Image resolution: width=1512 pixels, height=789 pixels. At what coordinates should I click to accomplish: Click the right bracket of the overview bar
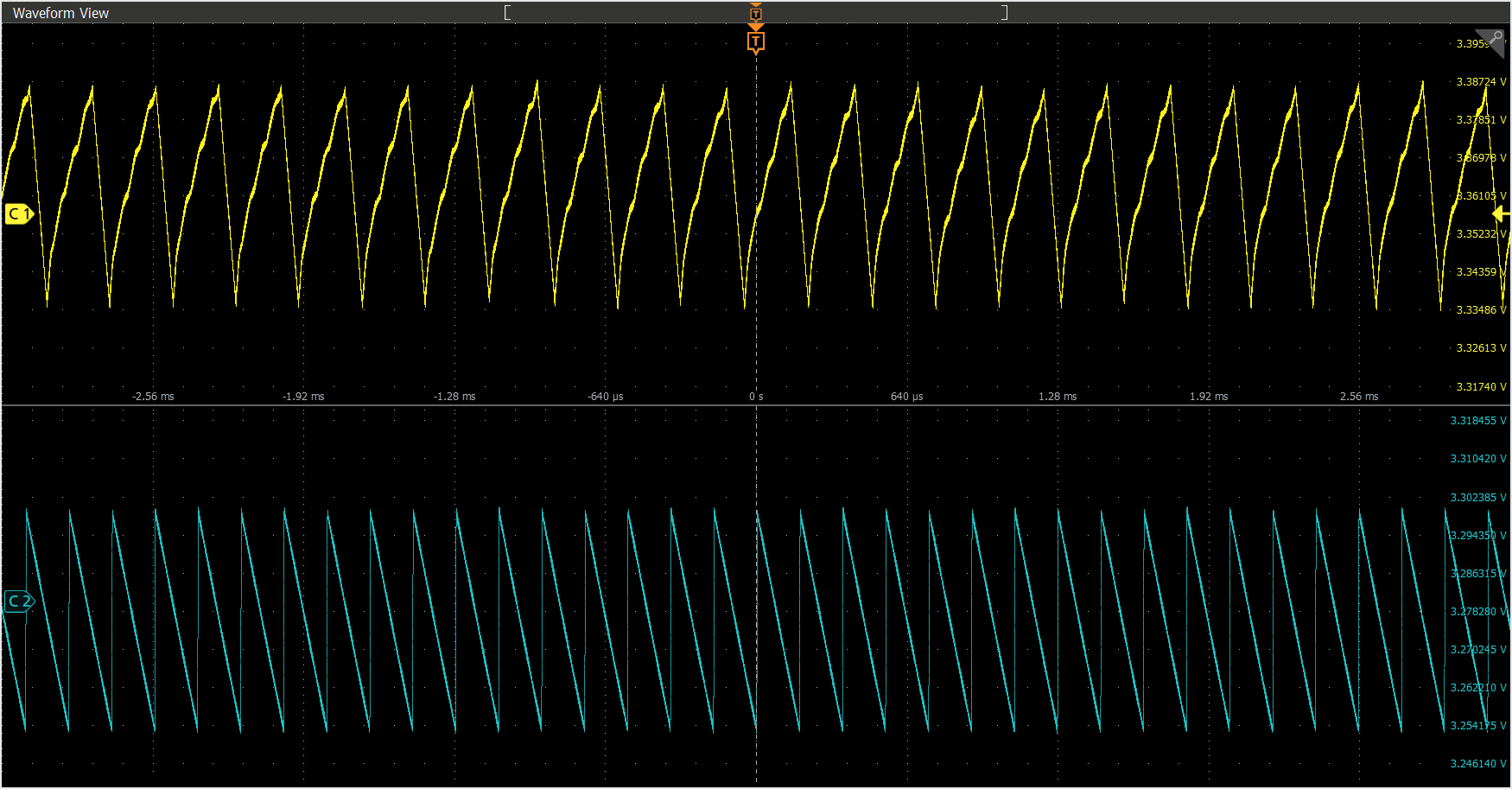[x=1004, y=12]
